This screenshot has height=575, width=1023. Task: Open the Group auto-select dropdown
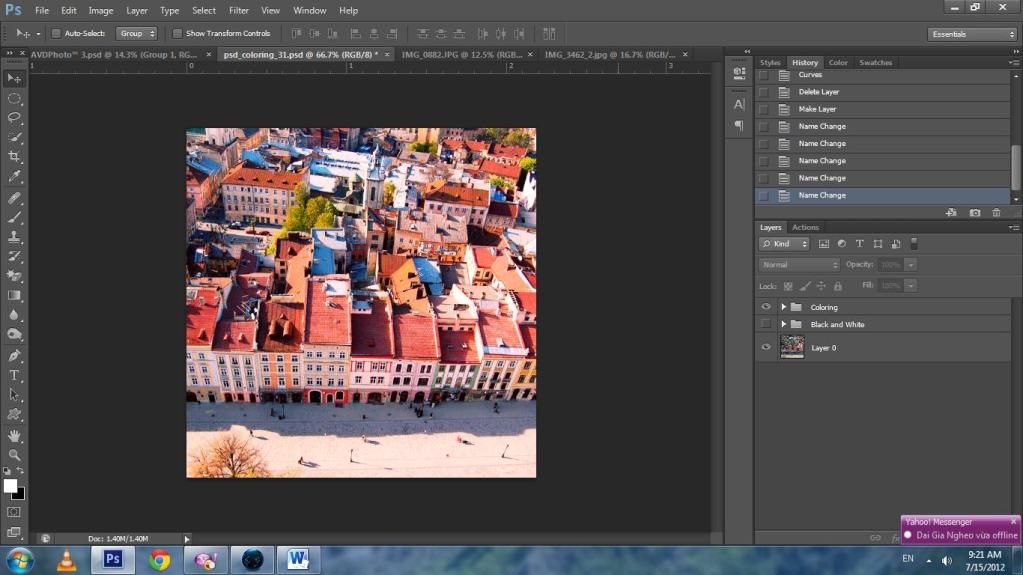point(136,33)
